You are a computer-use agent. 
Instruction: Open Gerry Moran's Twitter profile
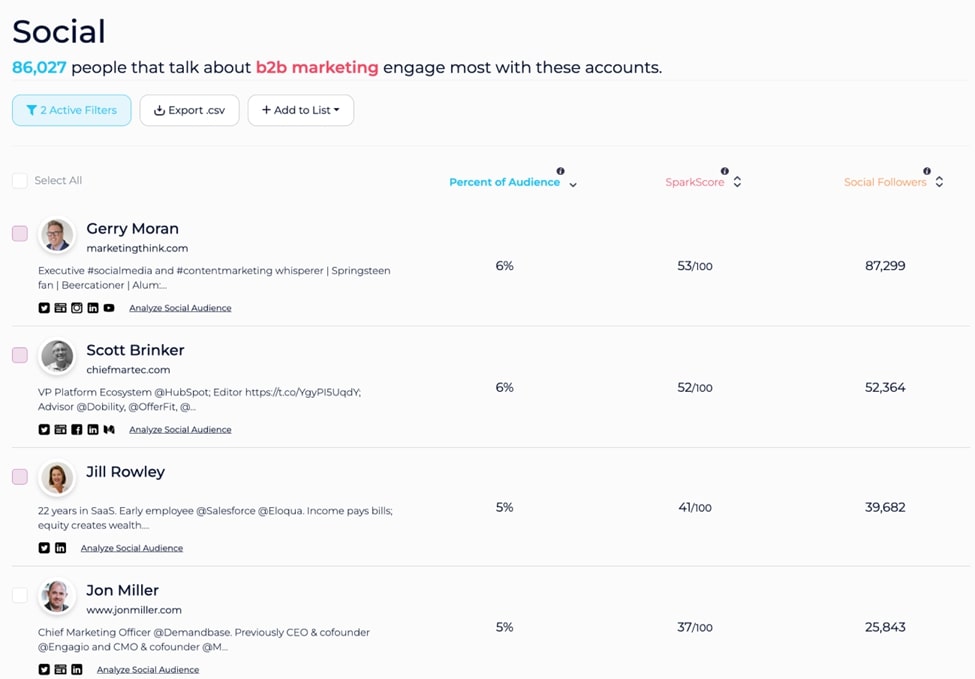[44, 308]
